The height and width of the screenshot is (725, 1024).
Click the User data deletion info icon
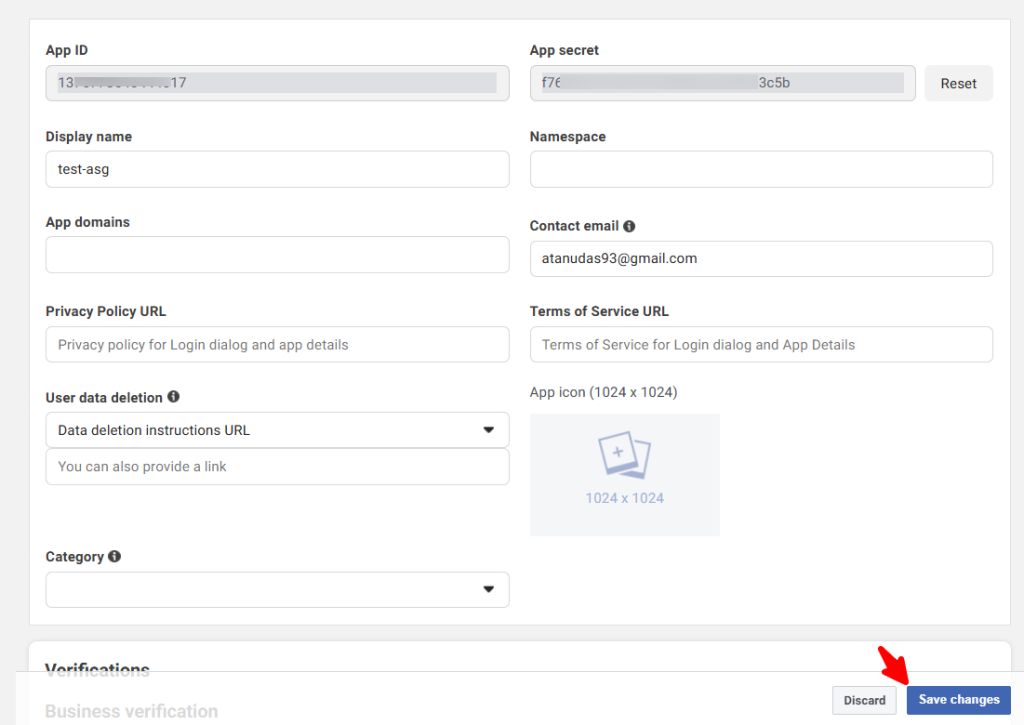173,397
